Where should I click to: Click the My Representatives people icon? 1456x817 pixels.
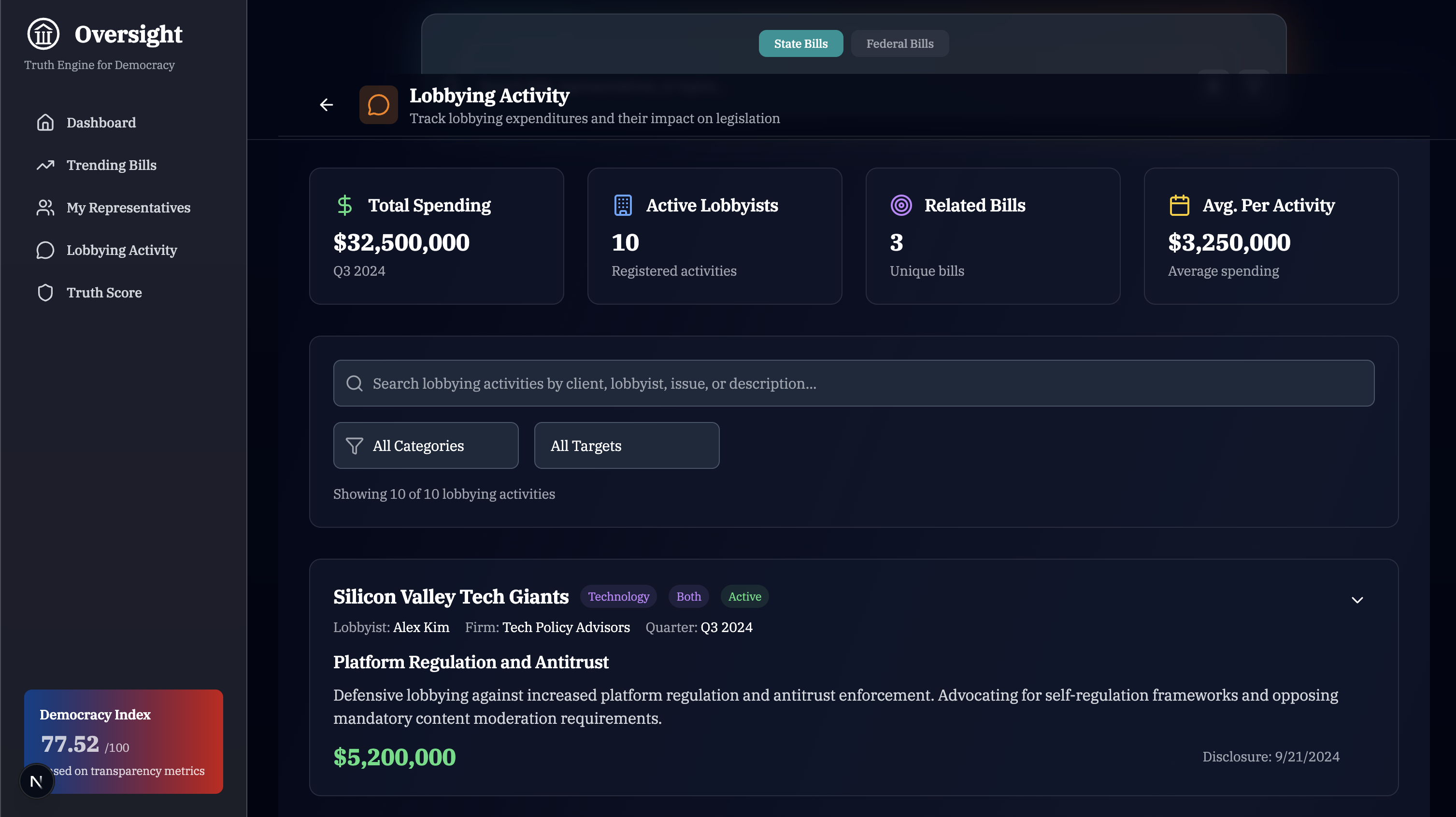pos(45,207)
